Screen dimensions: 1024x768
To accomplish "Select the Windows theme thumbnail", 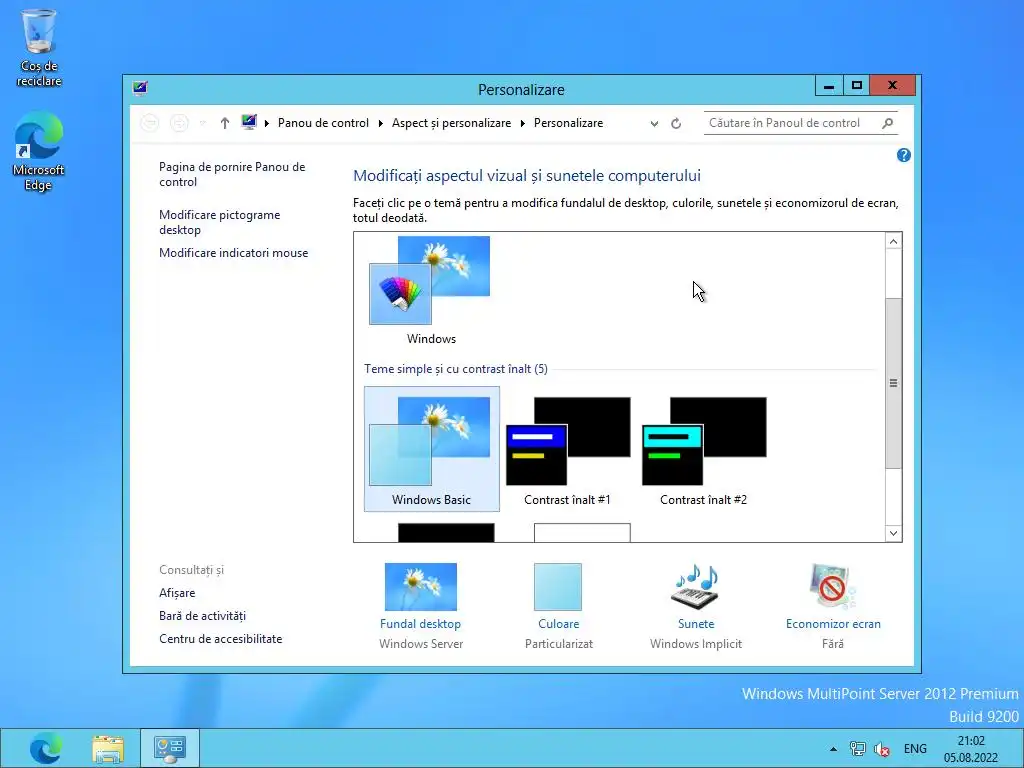I will click(x=431, y=291).
